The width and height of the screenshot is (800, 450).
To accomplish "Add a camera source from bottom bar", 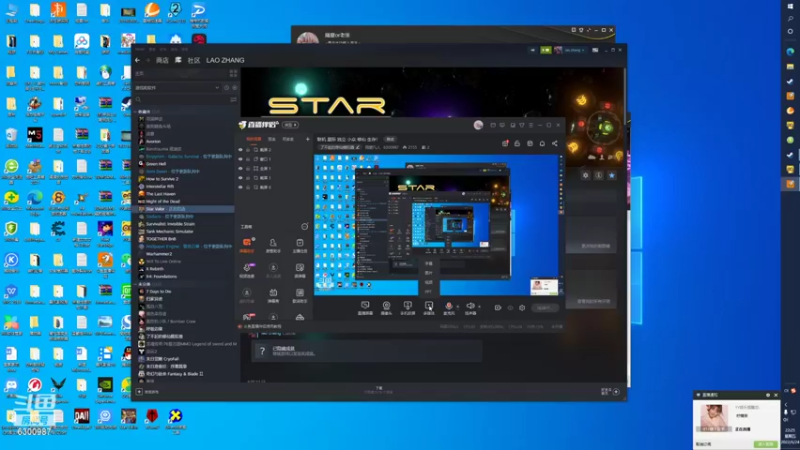I will click(x=386, y=308).
